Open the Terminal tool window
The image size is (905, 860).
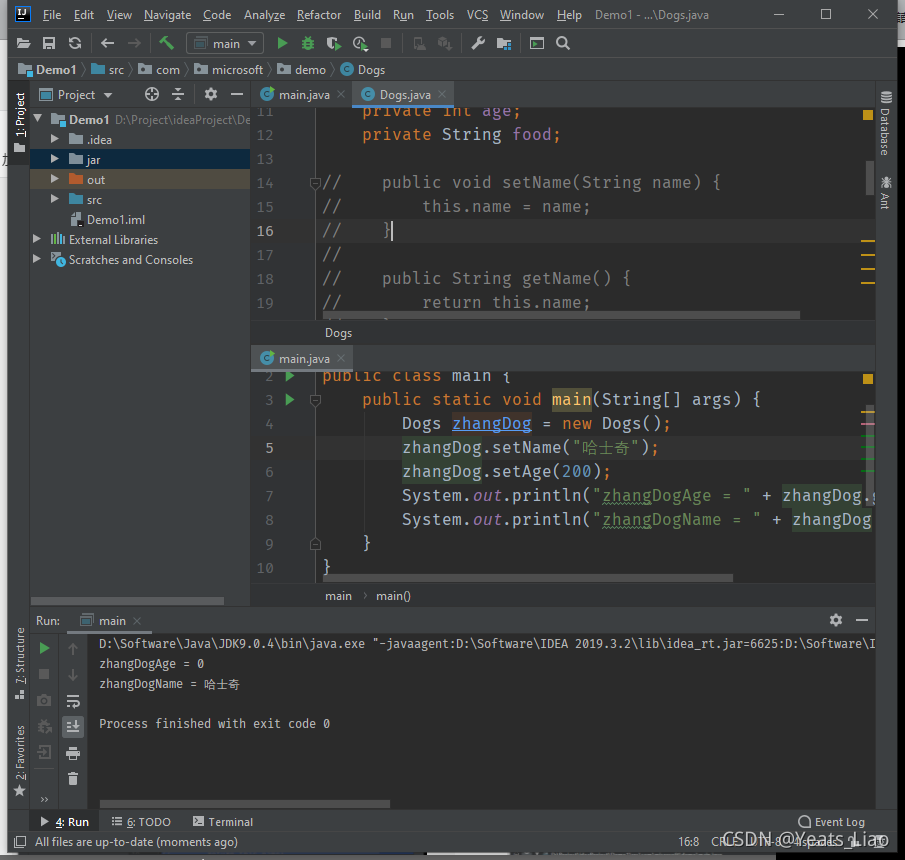click(223, 822)
